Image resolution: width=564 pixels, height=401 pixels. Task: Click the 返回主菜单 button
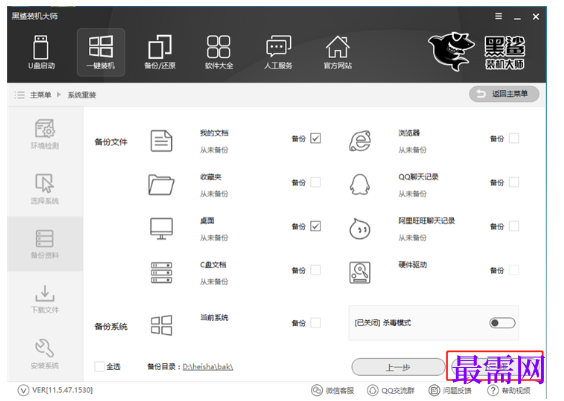tap(504, 94)
